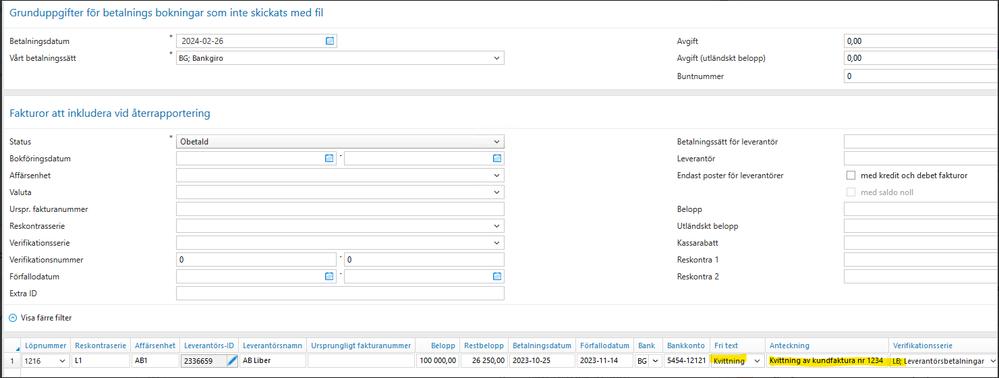The image size is (999, 378).
Task: Collapse filters with Visa färre filter arrow
Action: pos(13,316)
